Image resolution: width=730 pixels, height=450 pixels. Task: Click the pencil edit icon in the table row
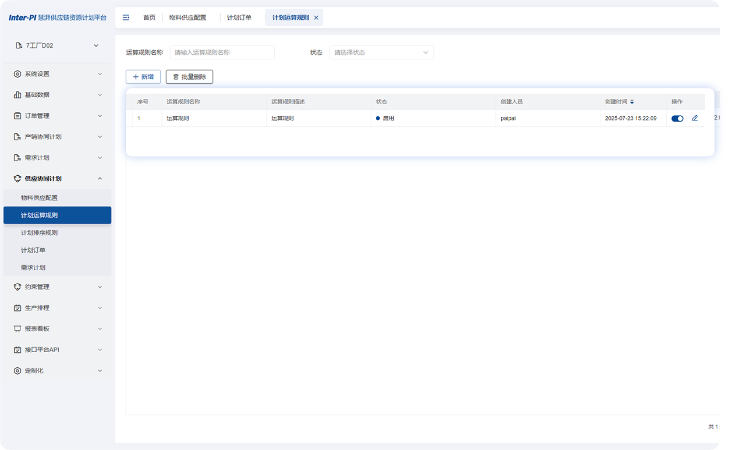695,118
